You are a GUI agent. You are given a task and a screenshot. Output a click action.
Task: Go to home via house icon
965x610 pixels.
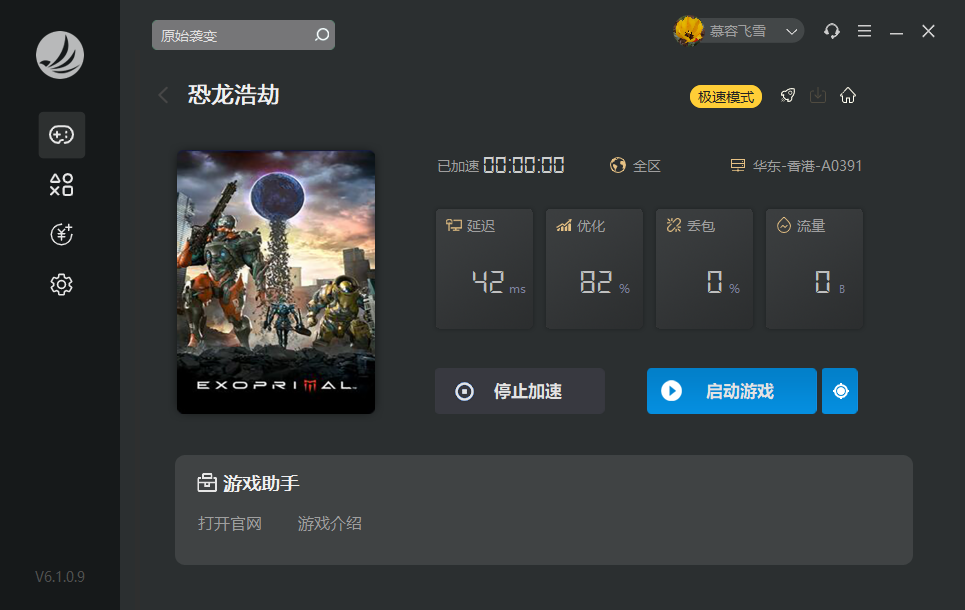(848, 96)
